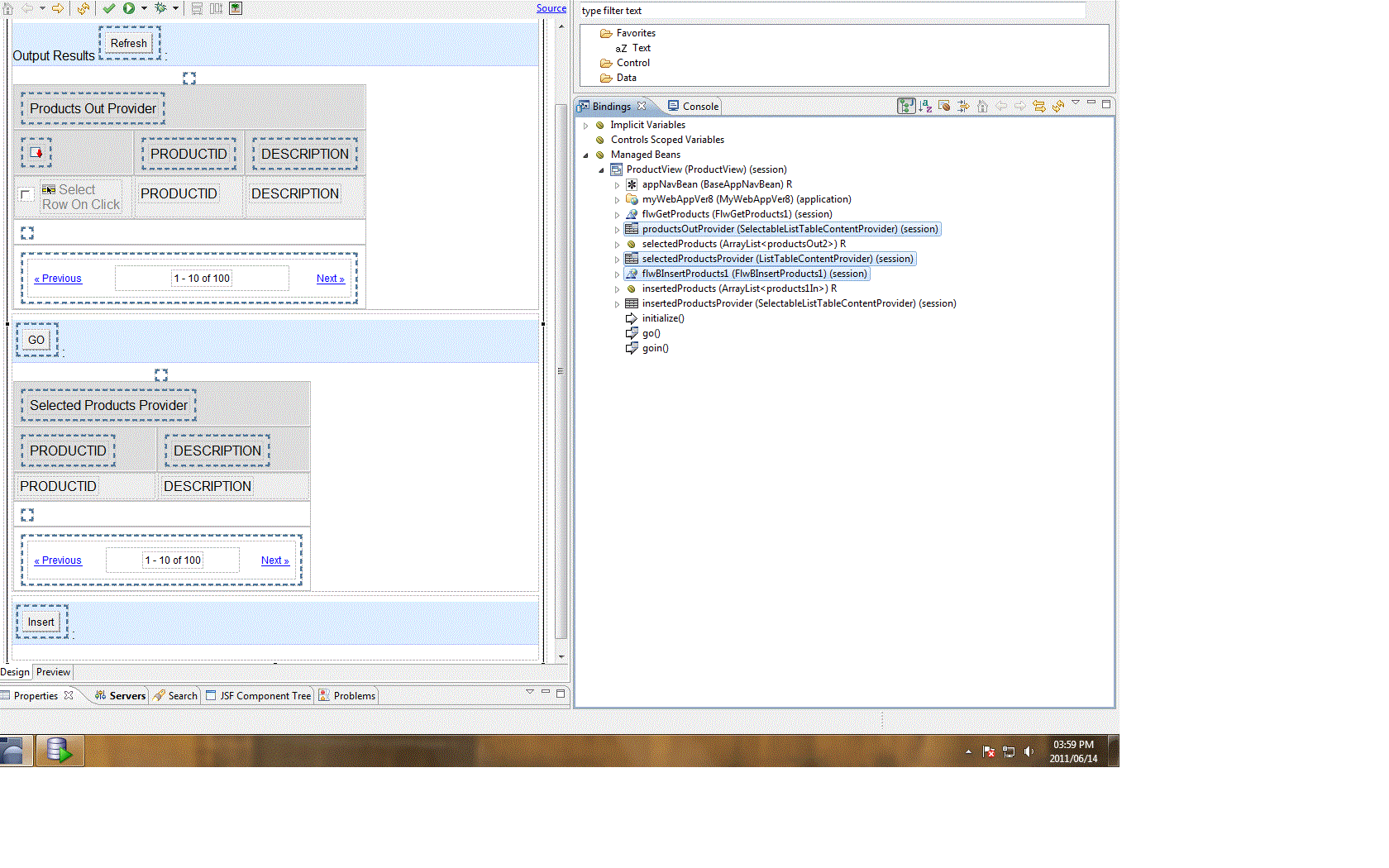The height and width of the screenshot is (868, 1389).
Task: Close the Bindings tab with its X
Action: [642, 106]
